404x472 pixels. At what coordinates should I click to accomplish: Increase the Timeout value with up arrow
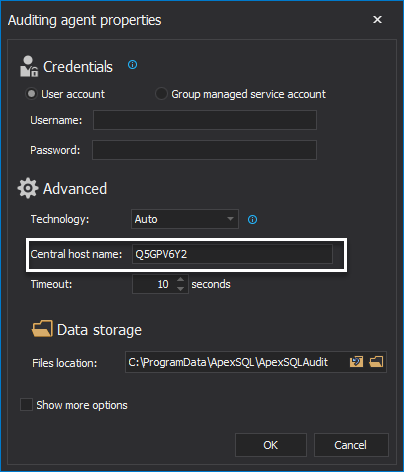180,280
